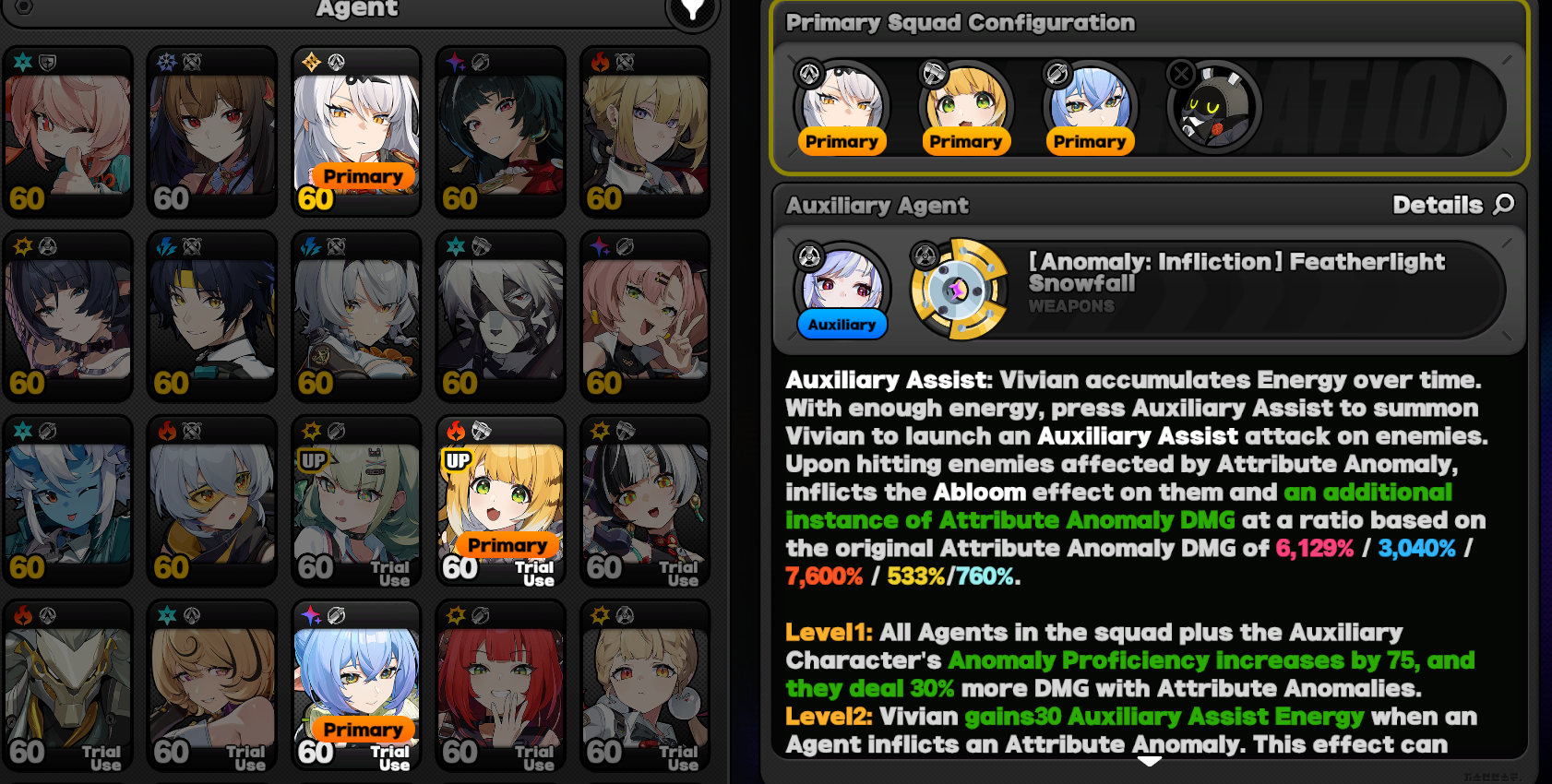
Task: Click the Details magnifier icon
Action: point(1504,204)
